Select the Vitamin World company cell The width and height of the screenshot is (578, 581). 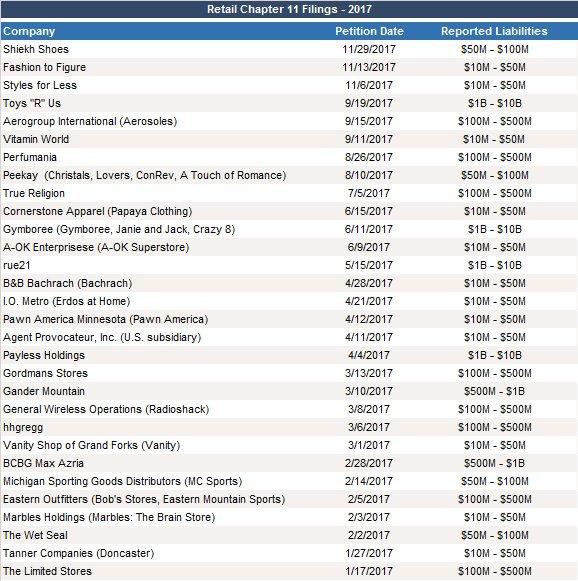[x=36, y=139]
